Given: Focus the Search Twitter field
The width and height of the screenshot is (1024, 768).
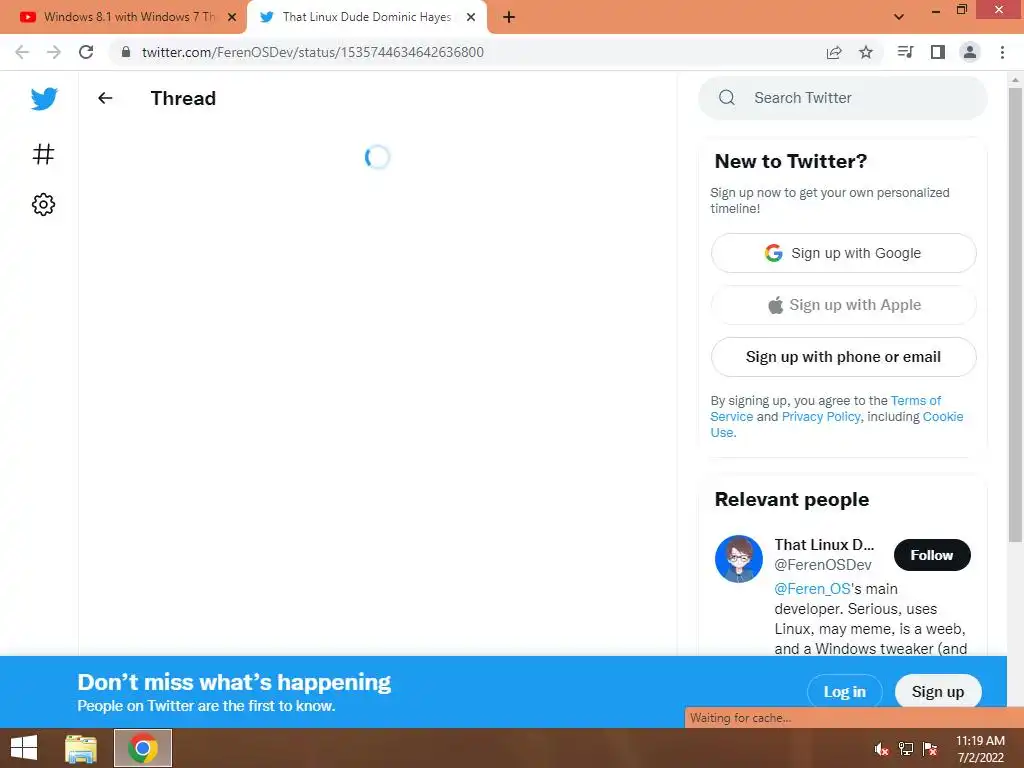Looking at the screenshot, I should pyautogui.click(x=842, y=98).
